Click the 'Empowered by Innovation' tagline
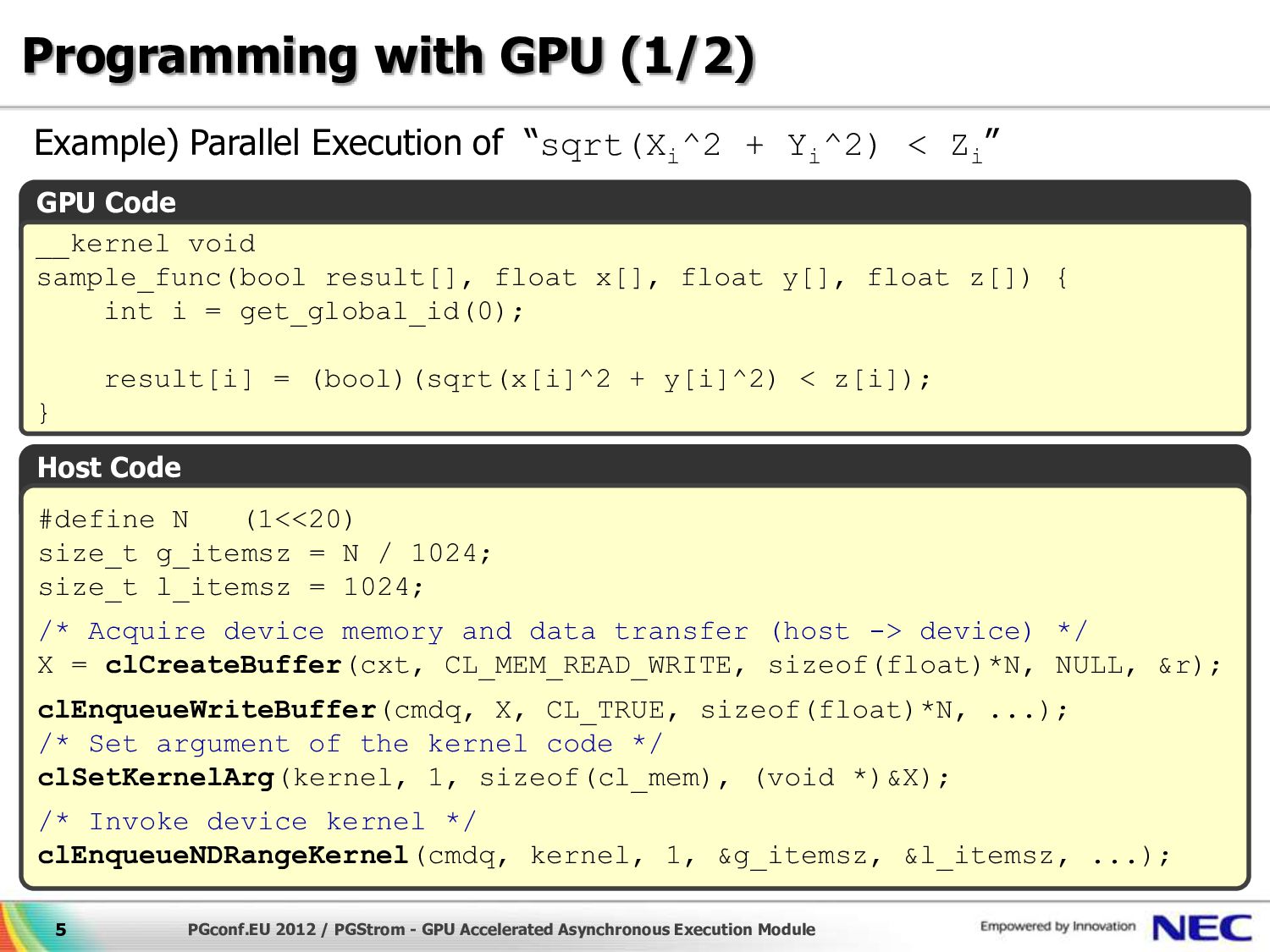The image size is (1270, 952). point(1057,927)
